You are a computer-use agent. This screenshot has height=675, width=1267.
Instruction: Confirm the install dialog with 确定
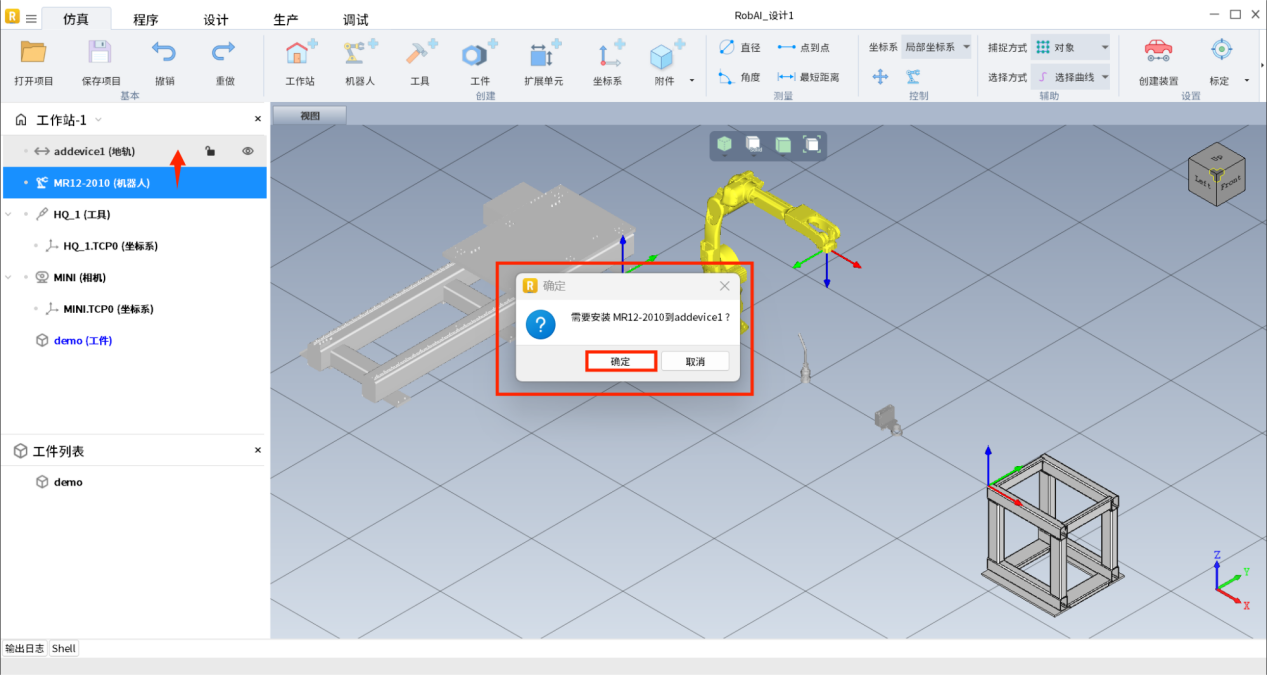click(620, 361)
